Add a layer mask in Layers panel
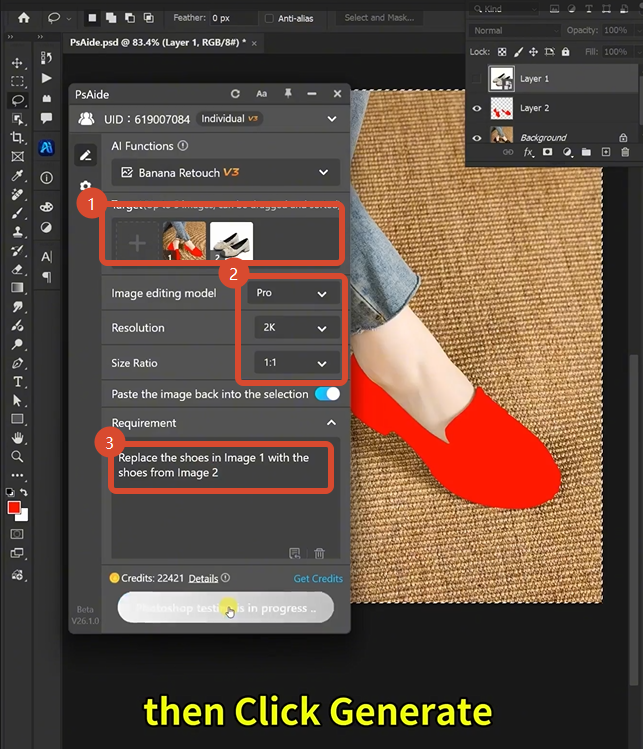 pyautogui.click(x=547, y=152)
